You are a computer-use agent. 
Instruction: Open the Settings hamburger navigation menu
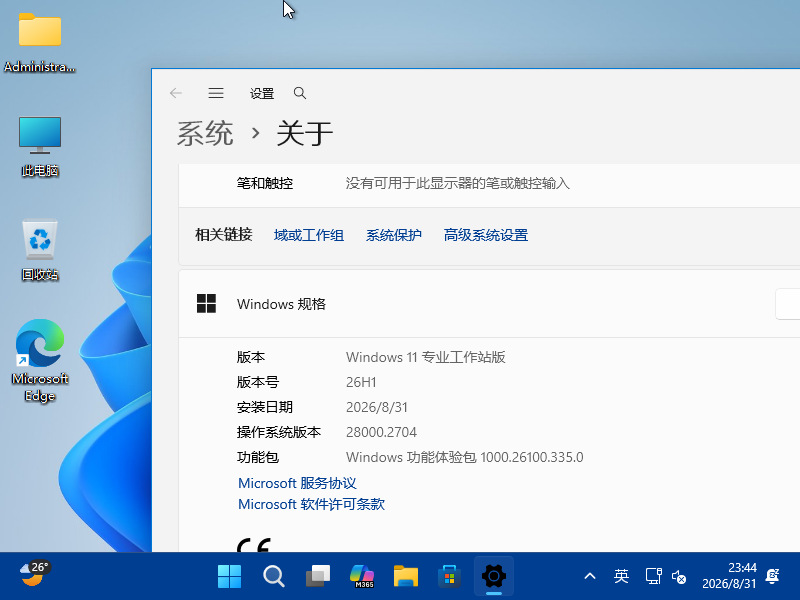[216, 93]
